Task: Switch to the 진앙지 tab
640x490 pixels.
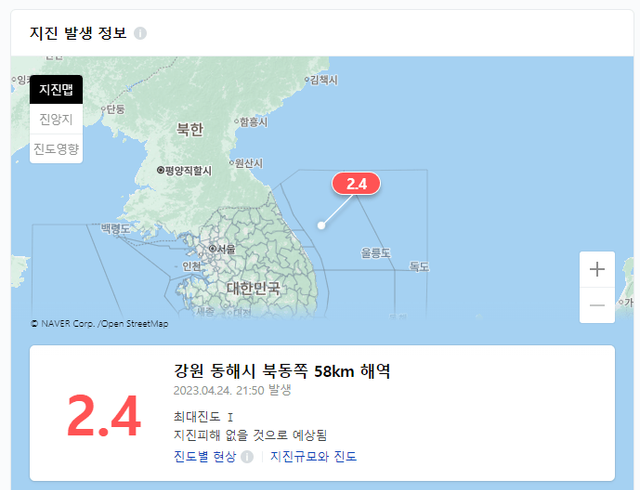Action: point(56,119)
